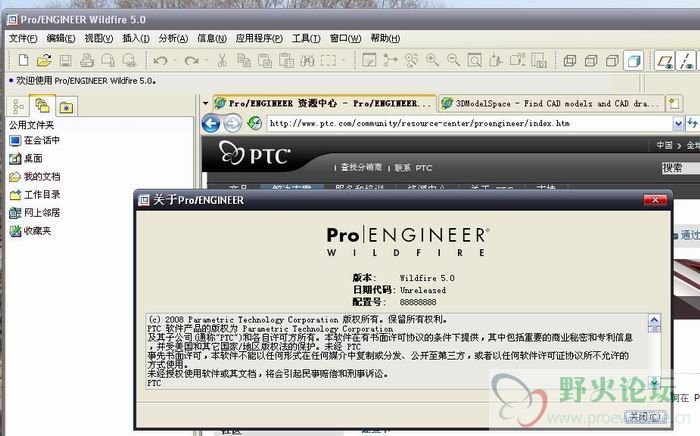The height and width of the screenshot is (436, 700).
Task: Click the browser Forward arrow button
Action: coord(232,123)
